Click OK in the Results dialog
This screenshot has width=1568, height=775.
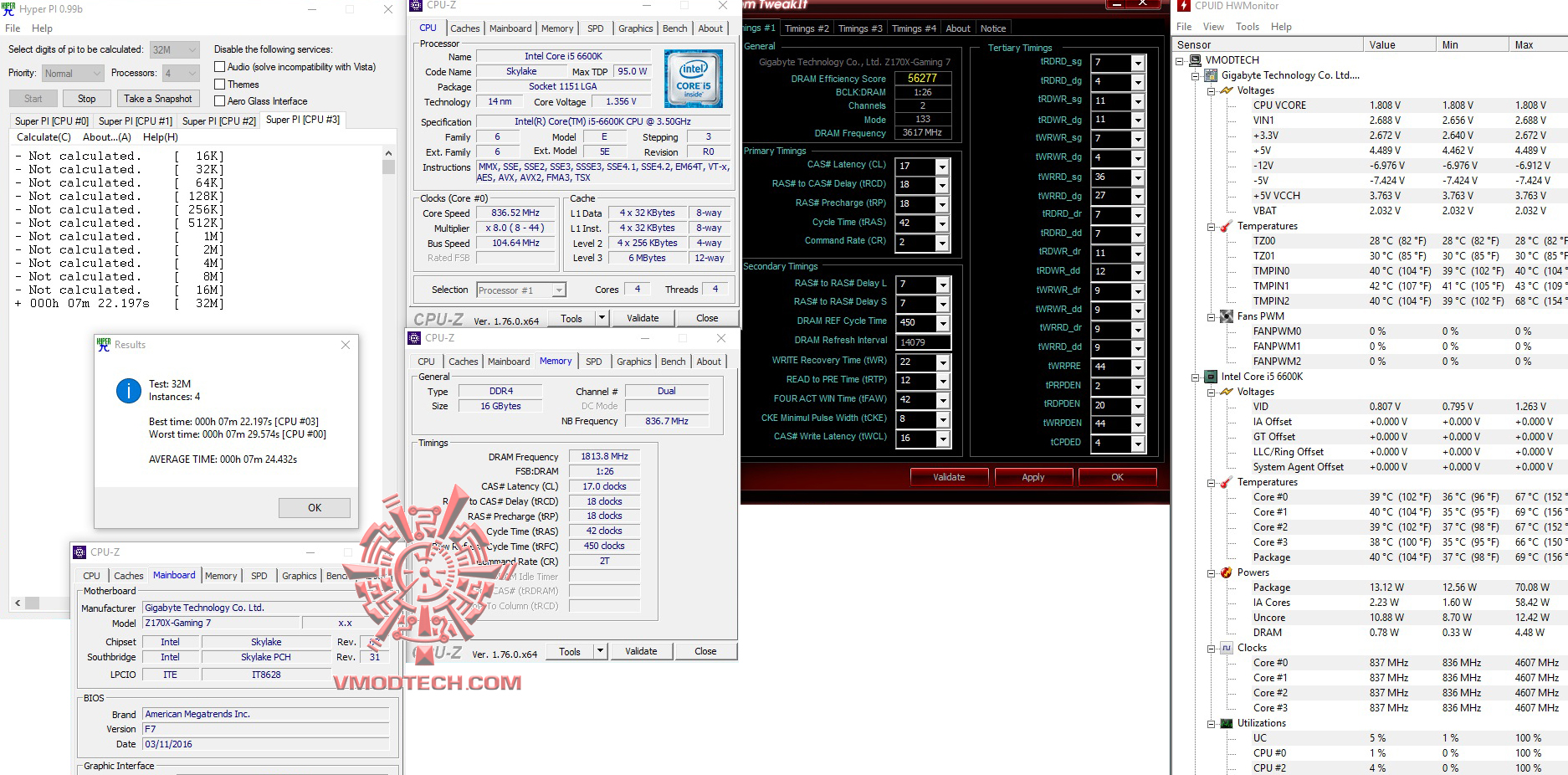pos(315,508)
